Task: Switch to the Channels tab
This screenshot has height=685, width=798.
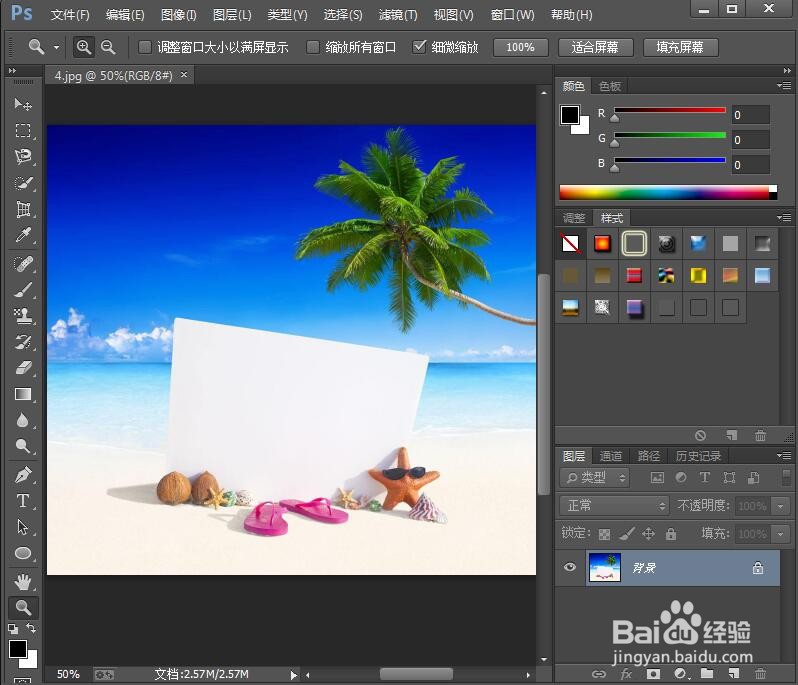Action: [x=610, y=456]
